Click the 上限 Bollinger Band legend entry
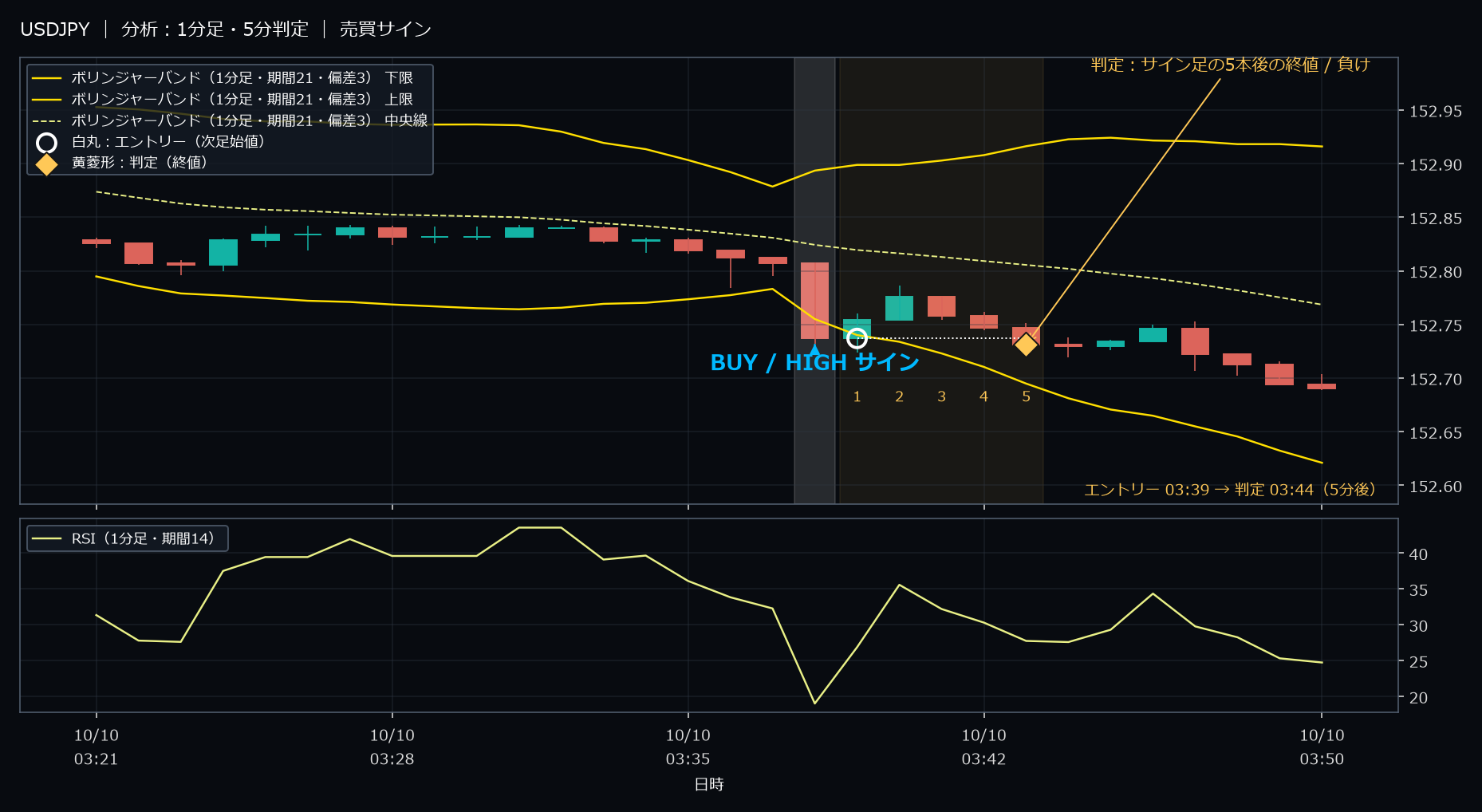Screen dimensions: 1482x812 [222, 100]
